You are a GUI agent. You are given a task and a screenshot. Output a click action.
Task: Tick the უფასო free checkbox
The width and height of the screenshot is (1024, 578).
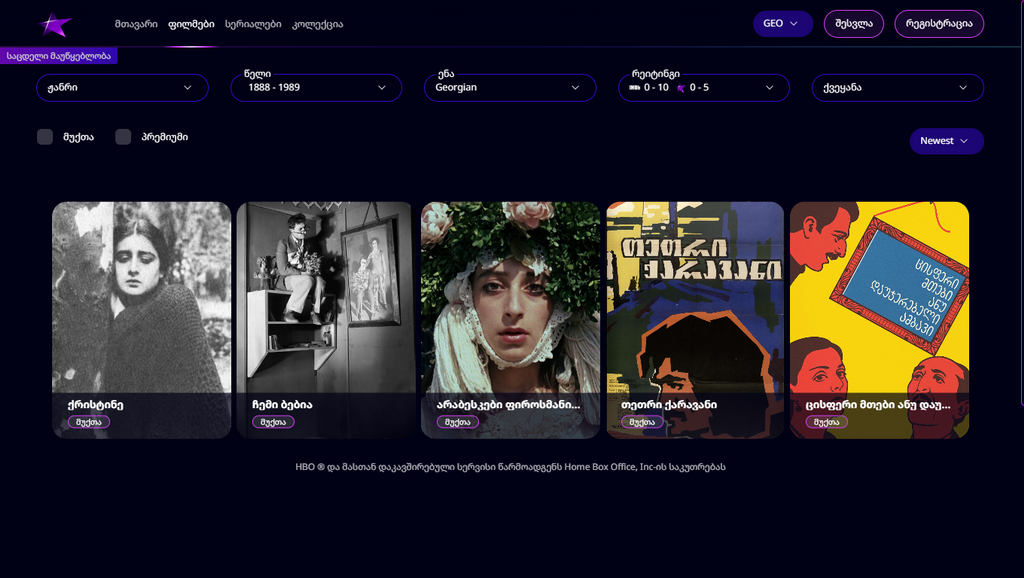tap(45, 137)
